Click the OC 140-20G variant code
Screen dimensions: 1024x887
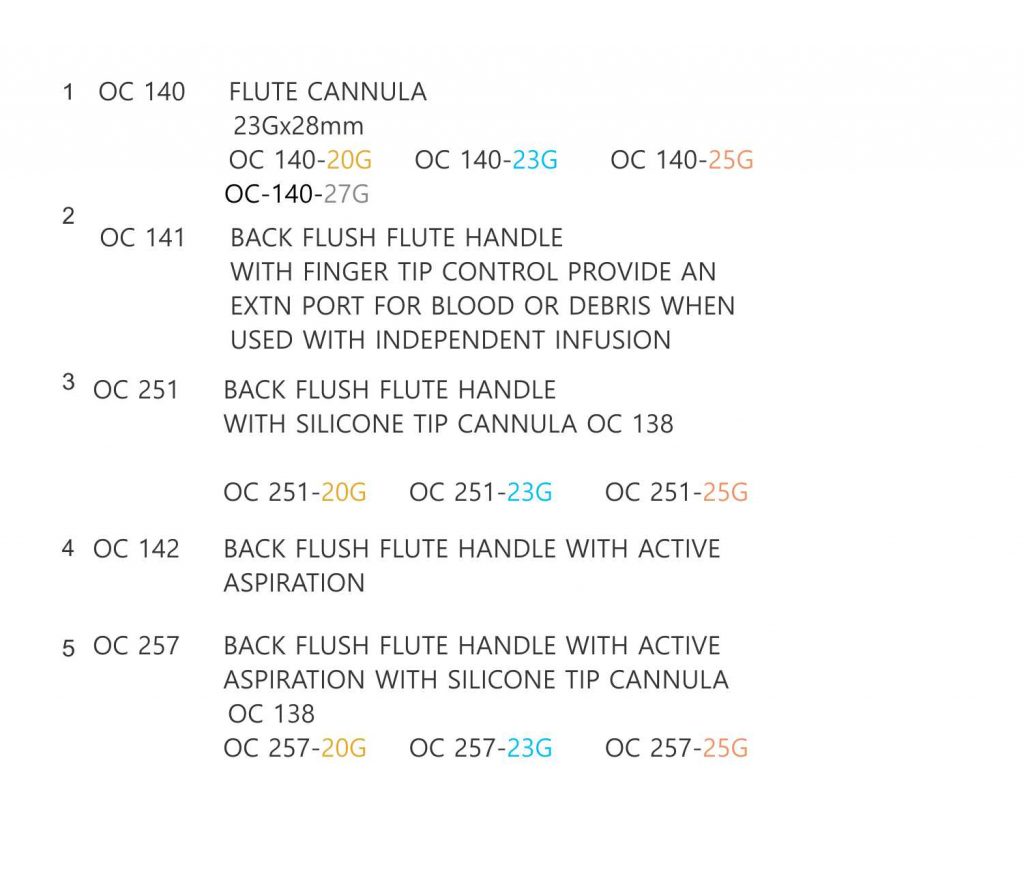coord(300,160)
